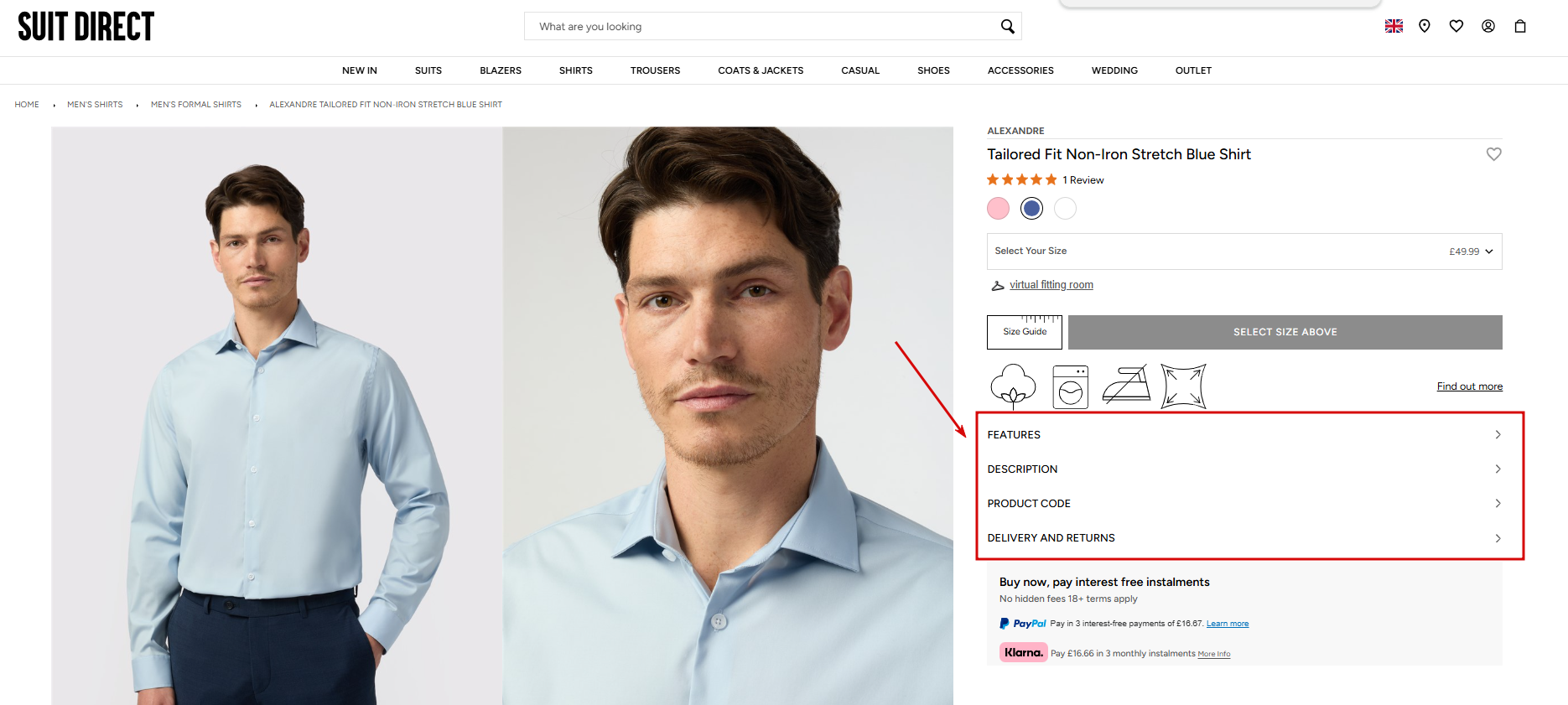Expand the Features section
Screen dimensions: 1568x705
click(x=1243, y=435)
